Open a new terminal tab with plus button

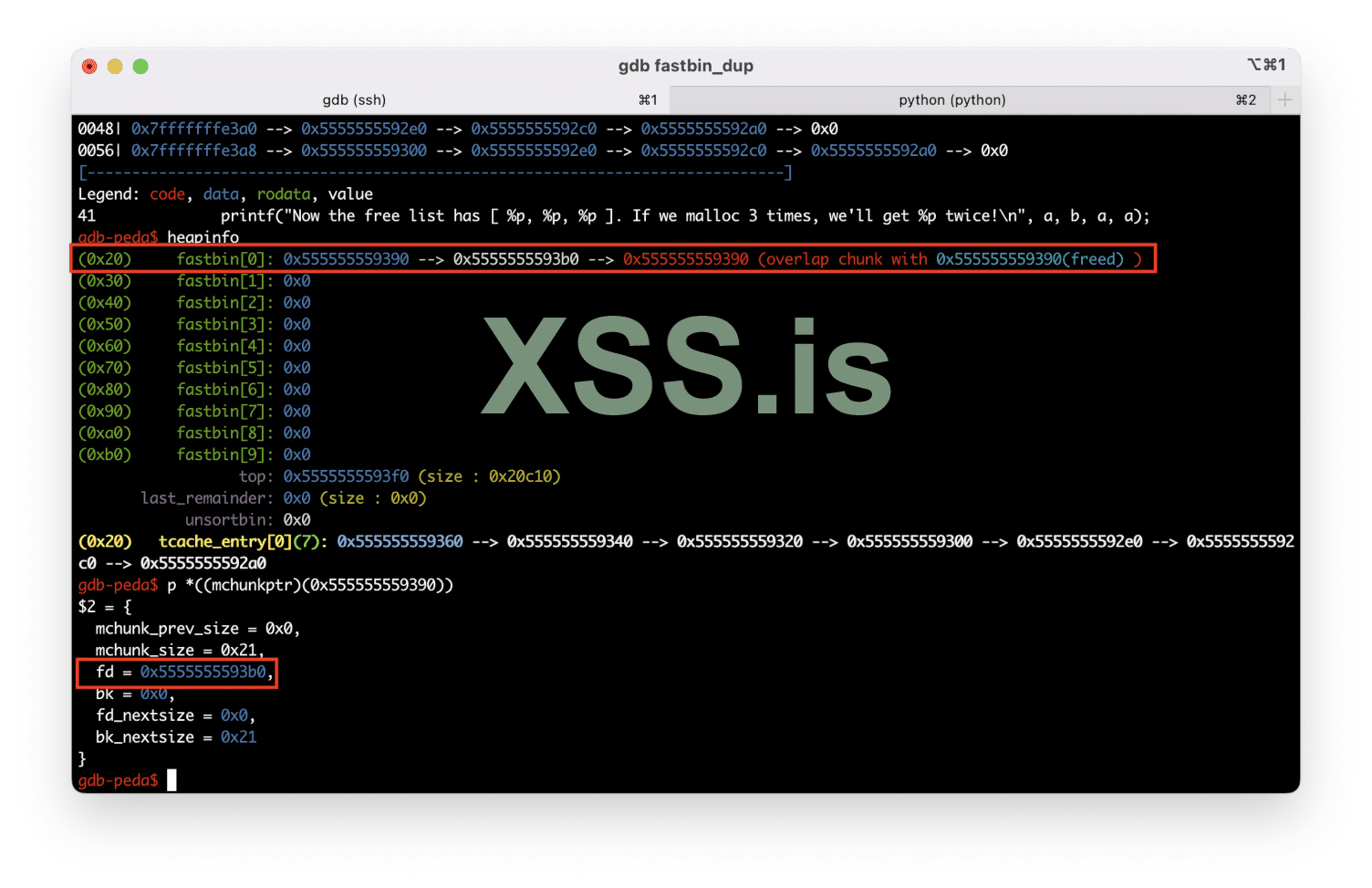tap(1284, 99)
